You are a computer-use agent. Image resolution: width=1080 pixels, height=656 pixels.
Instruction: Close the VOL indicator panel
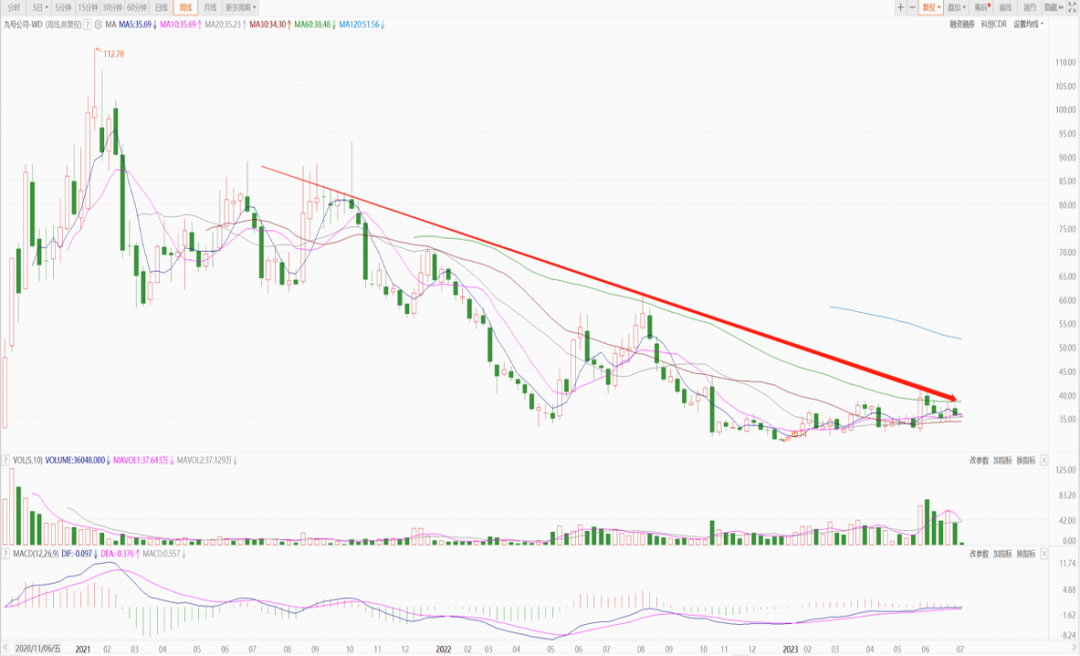point(1044,460)
